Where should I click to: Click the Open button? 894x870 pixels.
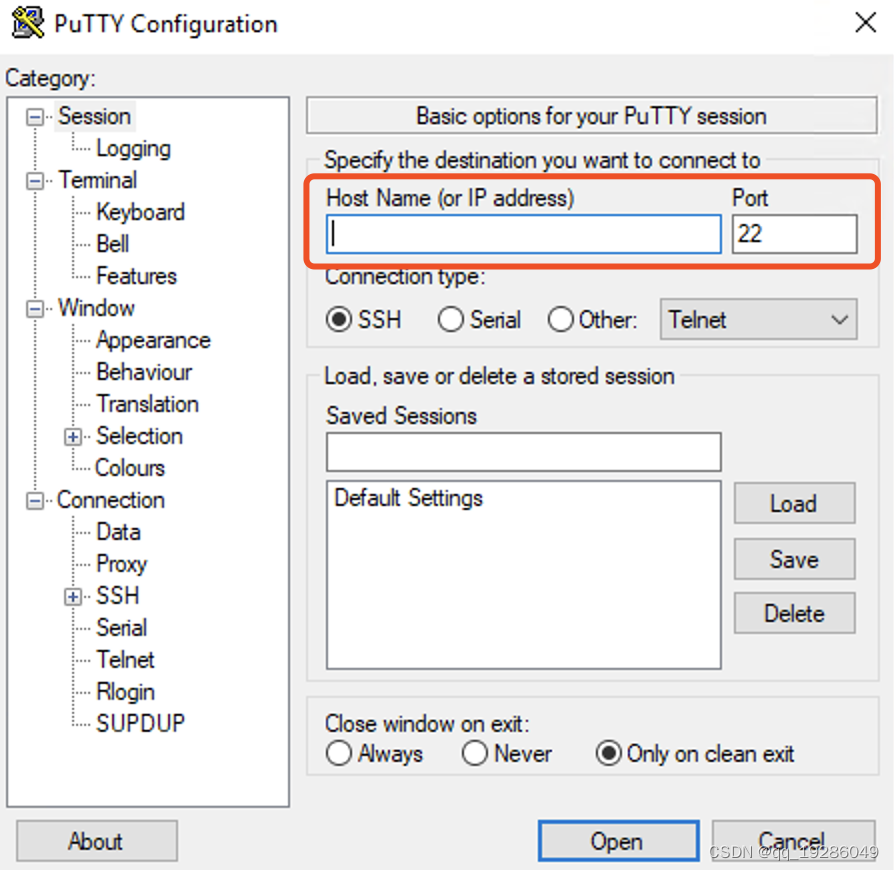[x=617, y=841]
